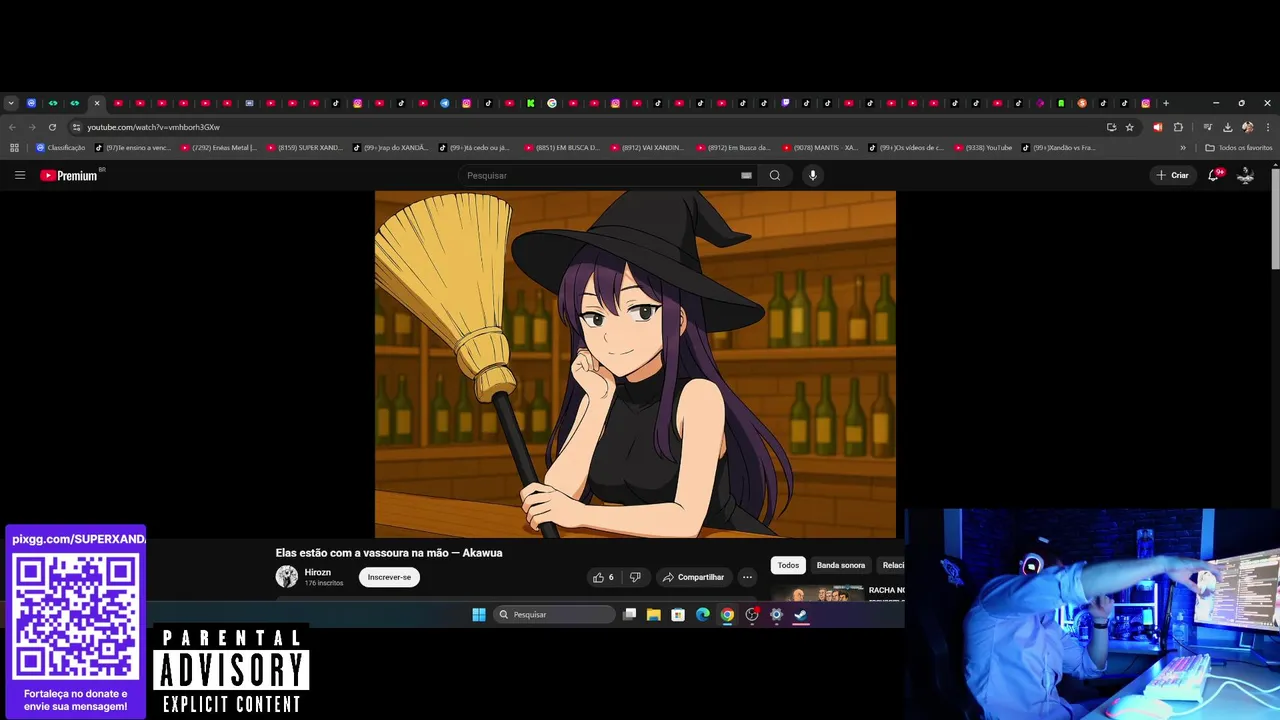Viewport: 1280px width, 720px height.
Task: Click the Chrome address bar URL
Action: point(153,127)
